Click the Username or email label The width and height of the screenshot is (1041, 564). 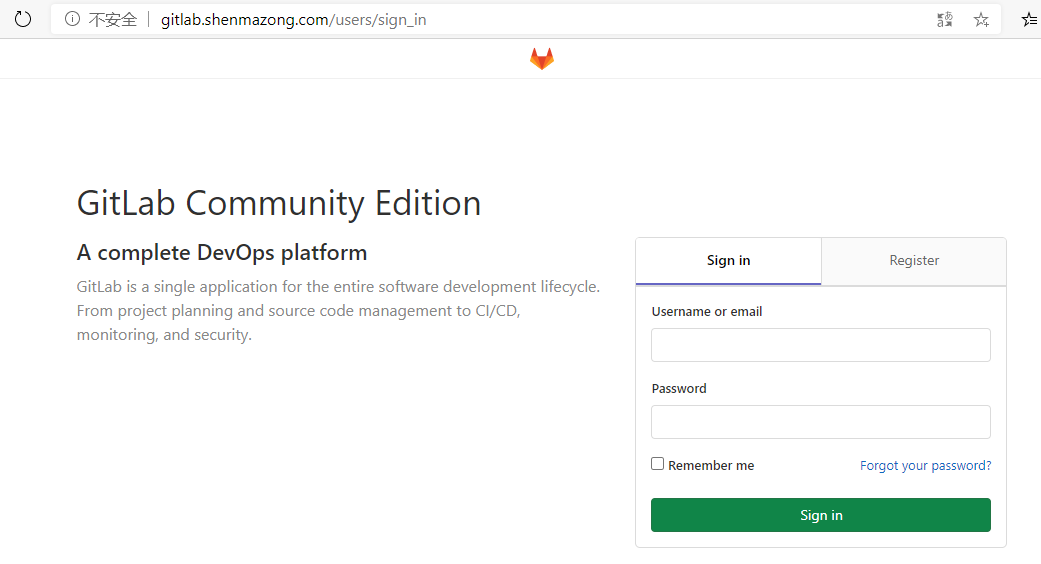pyautogui.click(x=706, y=312)
